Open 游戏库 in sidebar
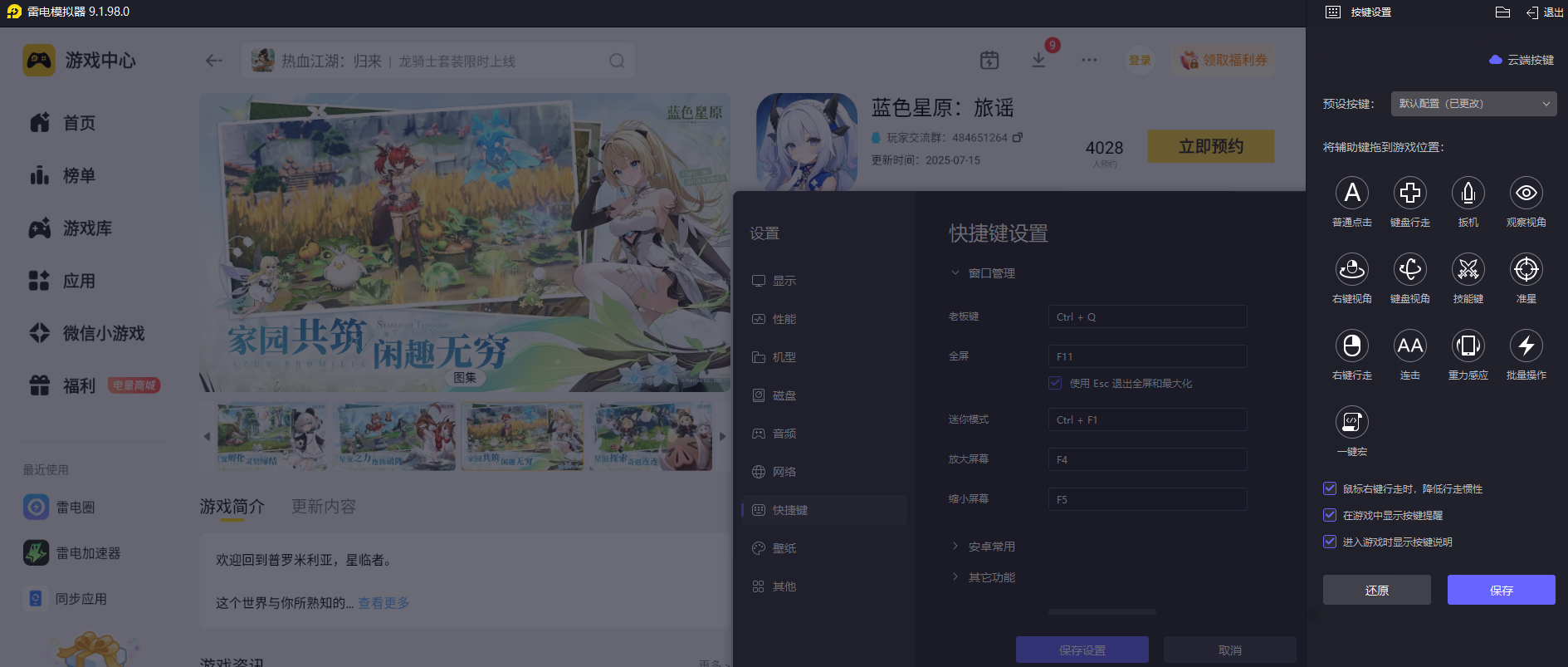The image size is (1568, 667). [x=71, y=228]
